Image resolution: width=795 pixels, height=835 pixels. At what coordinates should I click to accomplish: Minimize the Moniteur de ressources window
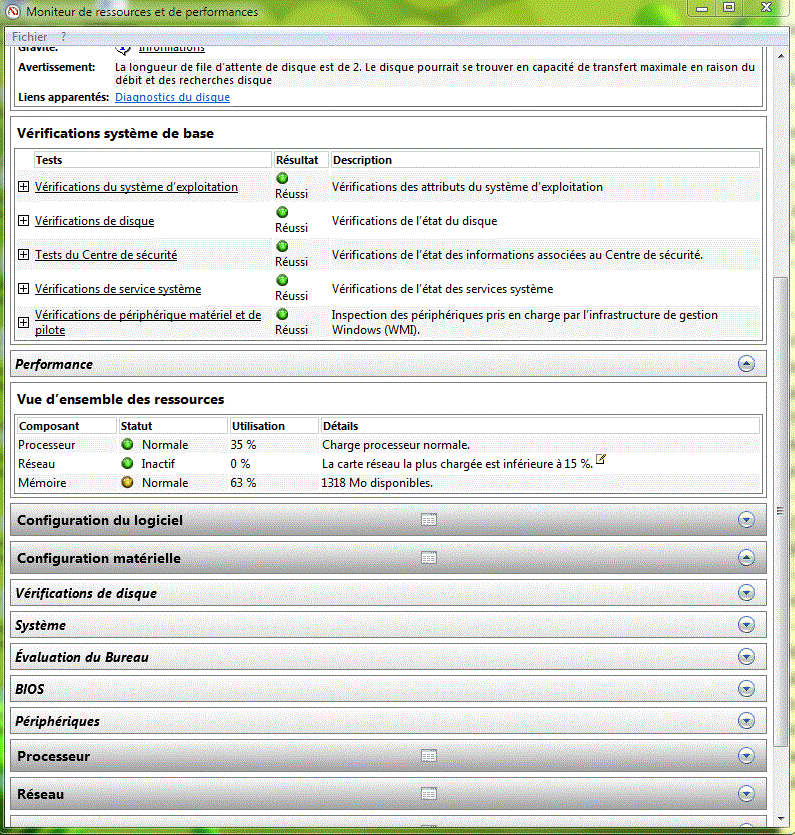702,8
